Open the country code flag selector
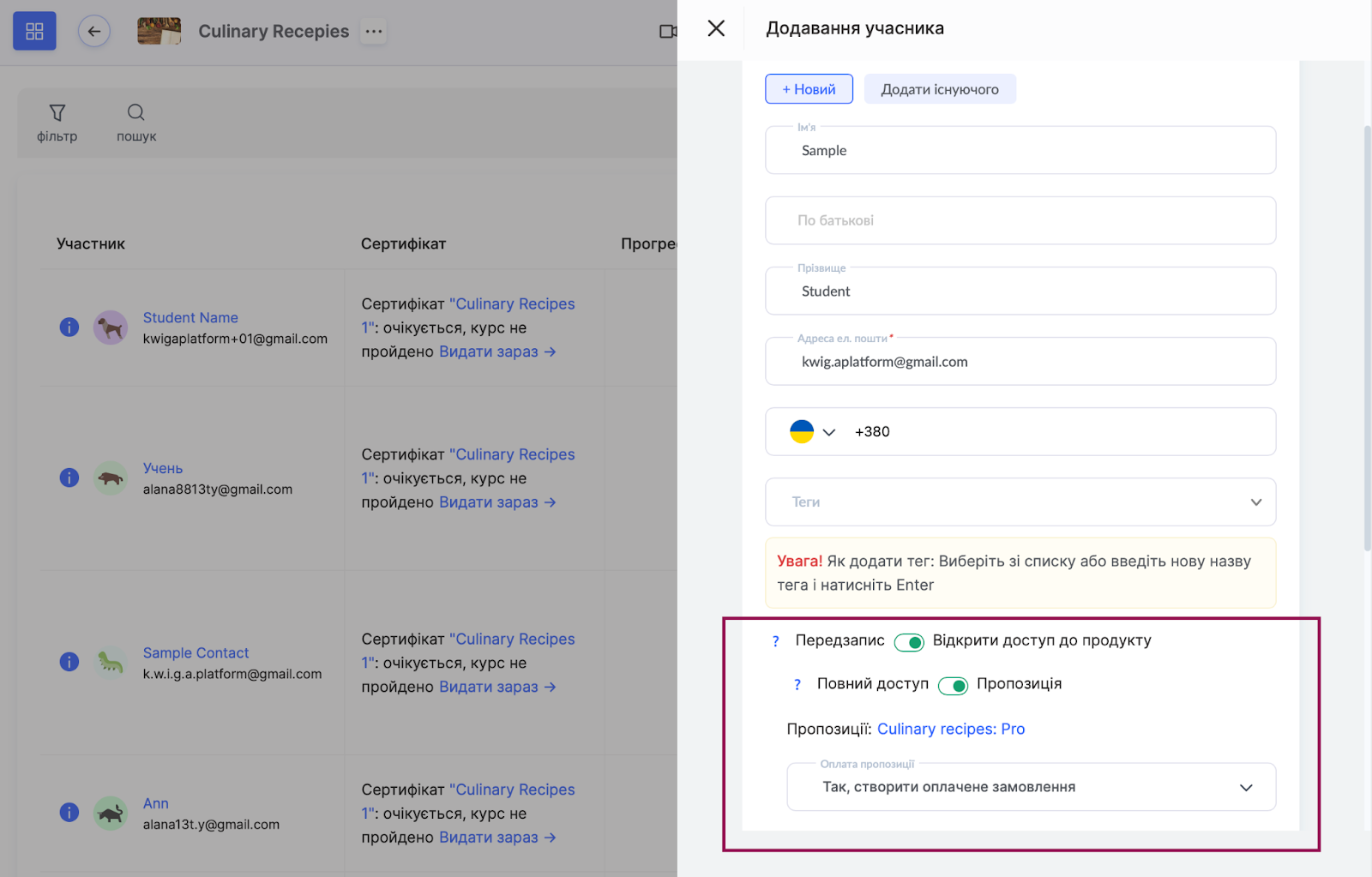Image resolution: width=1372 pixels, height=877 pixels. (x=811, y=432)
